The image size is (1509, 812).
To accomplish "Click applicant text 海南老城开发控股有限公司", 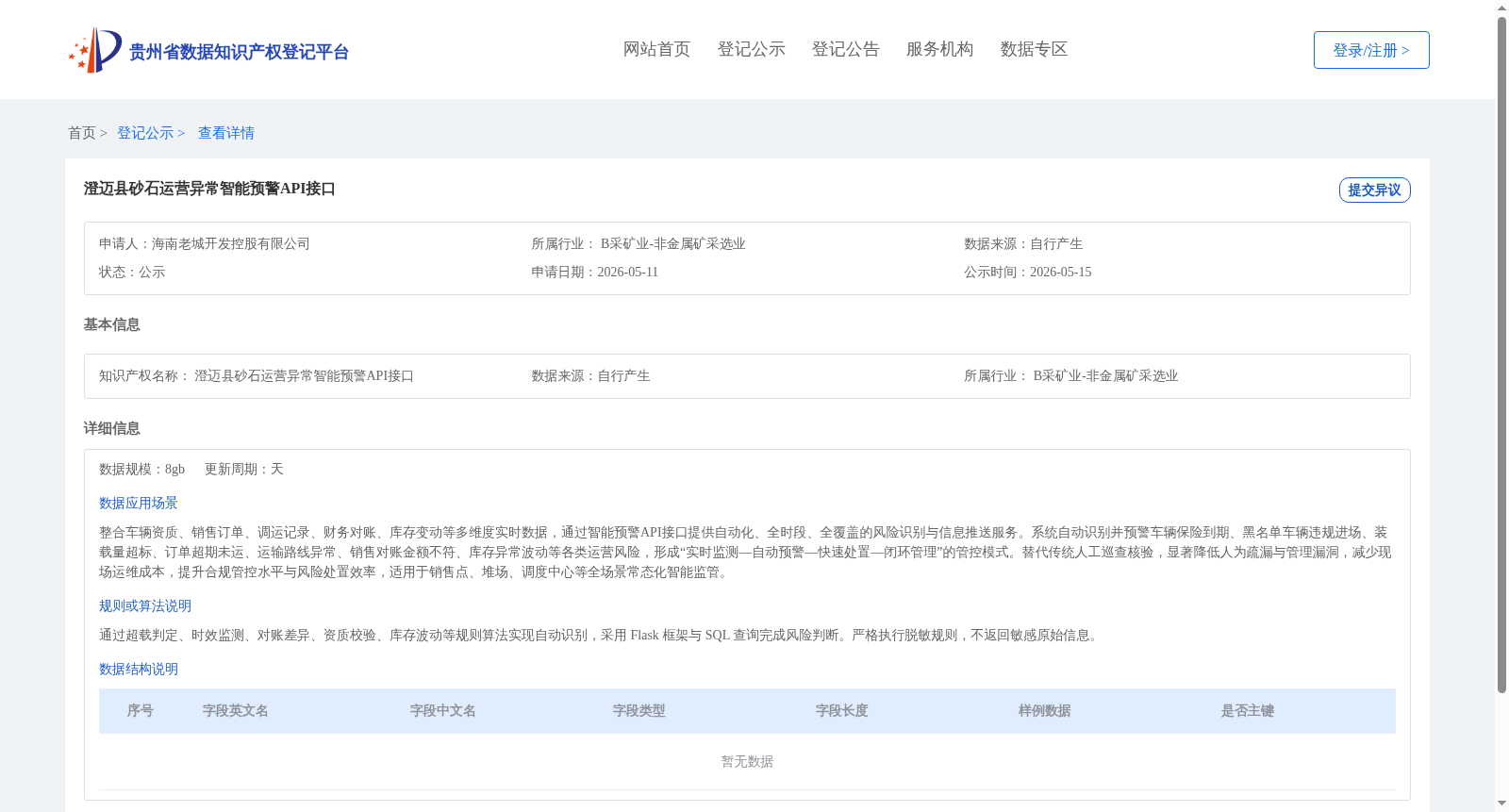I will [x=231, y=243].
